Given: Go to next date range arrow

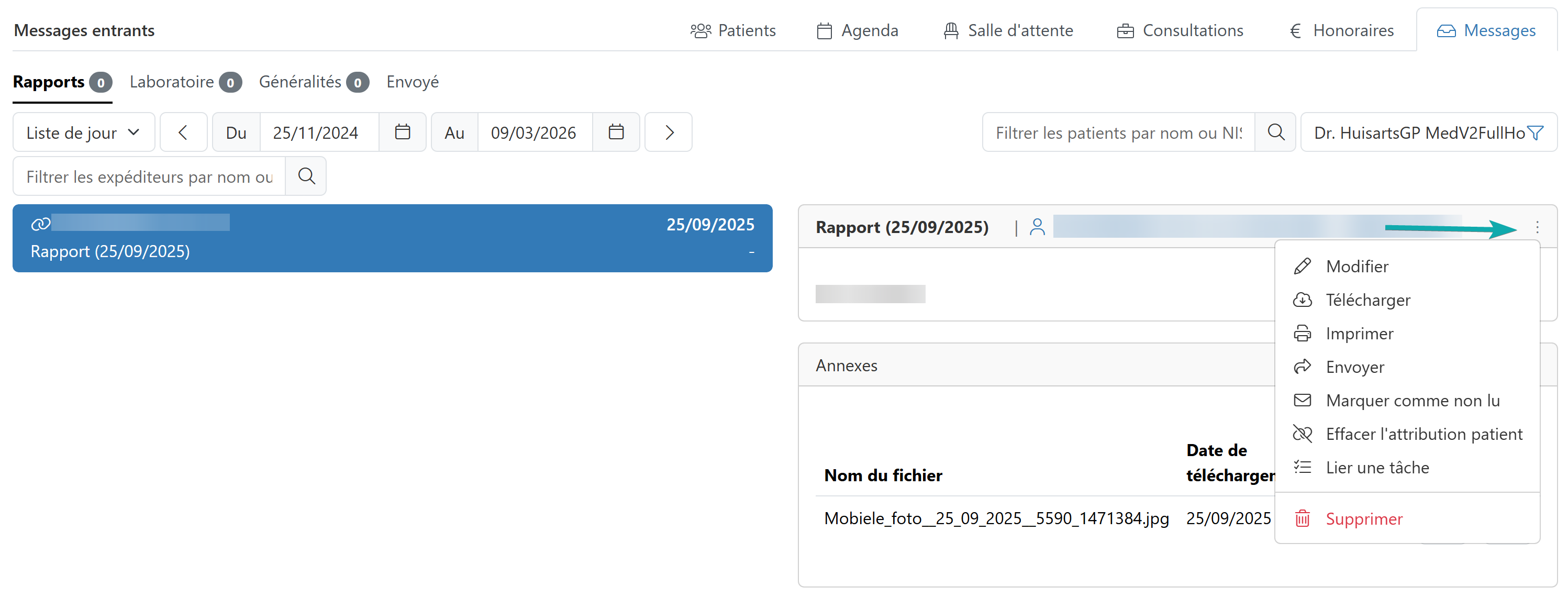Looking at the screenshot, I should (x=669, y=132).
